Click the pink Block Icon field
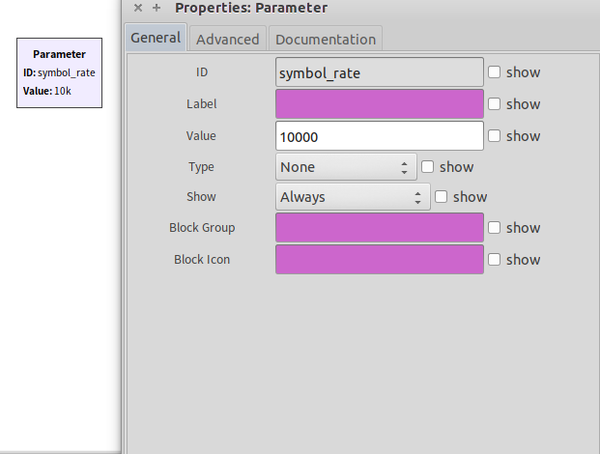 [x=380, y=260]
